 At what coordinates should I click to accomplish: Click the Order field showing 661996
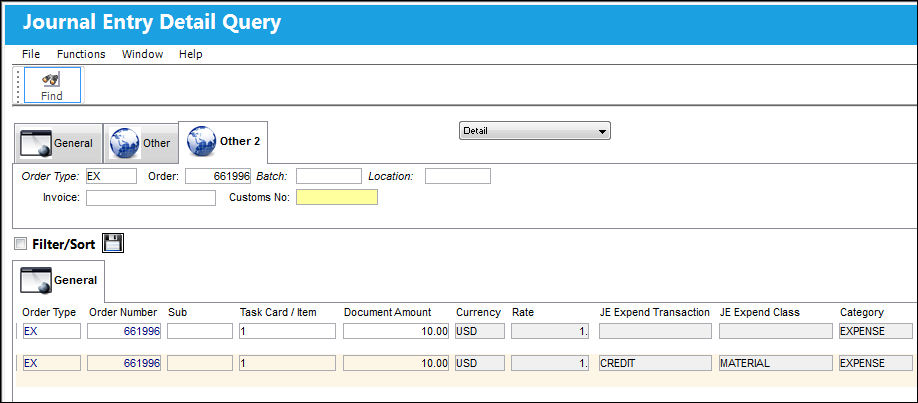click(x=218, y=176)
